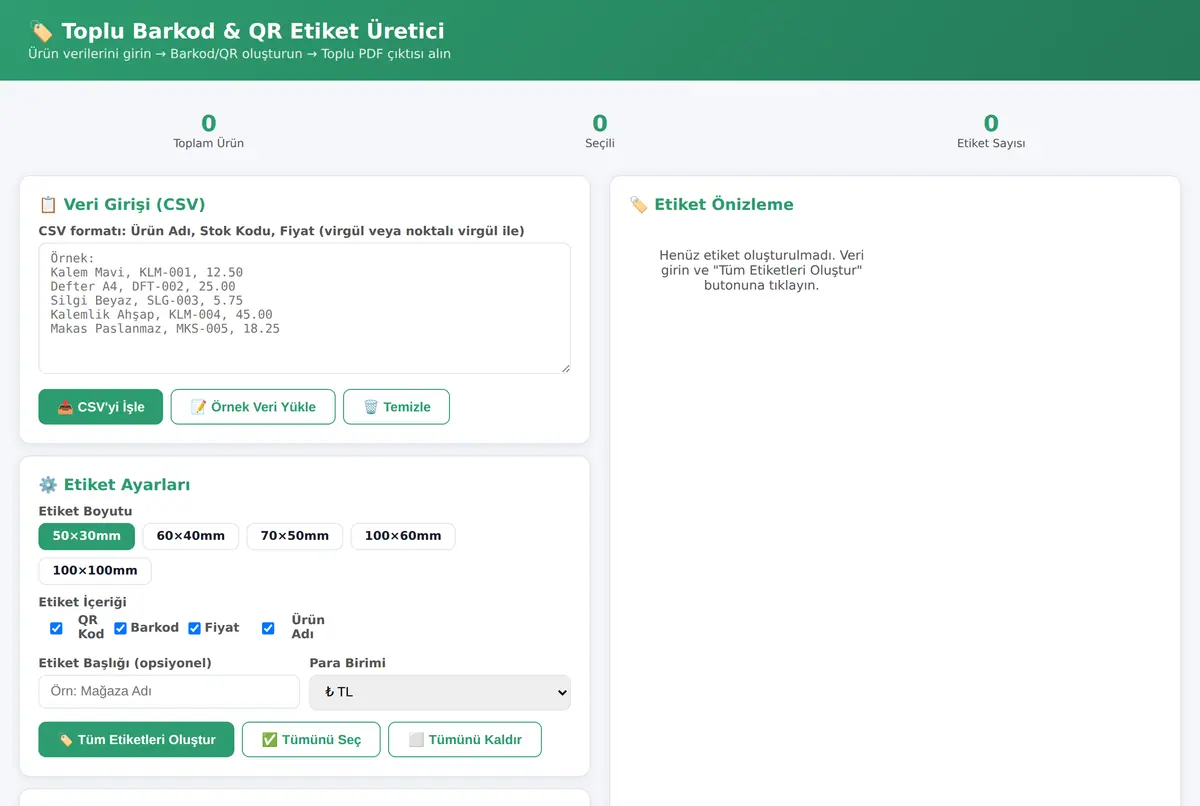Open the Para Birimi currency dropdown
Image resolution: width=1200 pixels, height=806 pixels.
440,692
